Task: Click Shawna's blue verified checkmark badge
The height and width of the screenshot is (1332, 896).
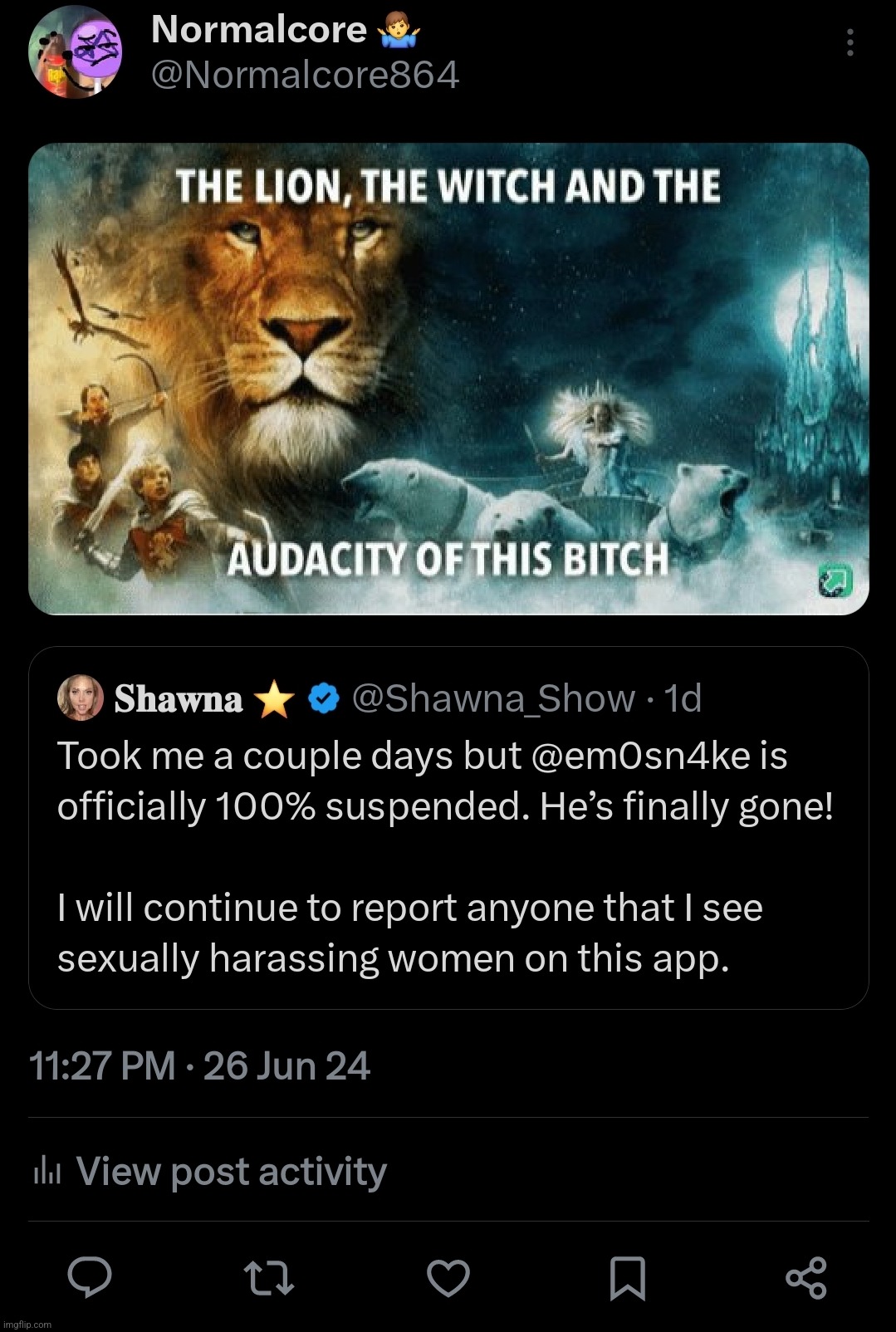Action: 324,698
